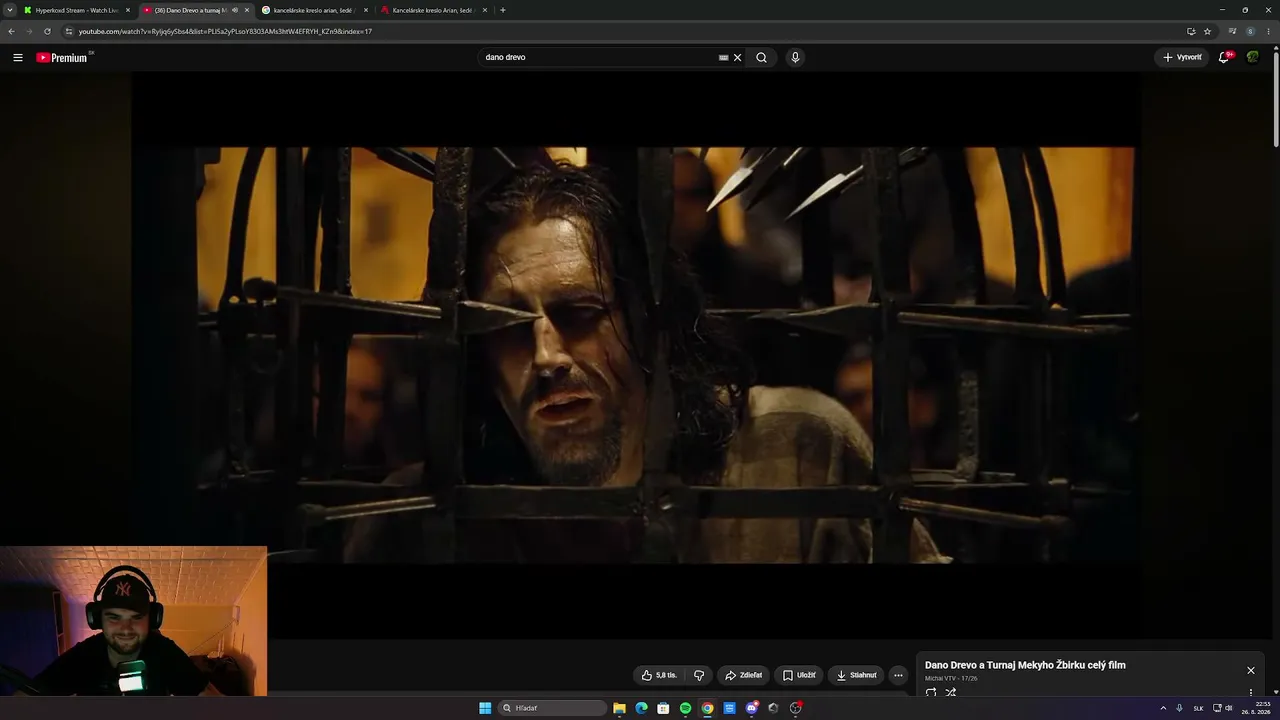Open the on-screen keyboard in search box
This screenshot has width=1280, height=720.
point(723,57)
